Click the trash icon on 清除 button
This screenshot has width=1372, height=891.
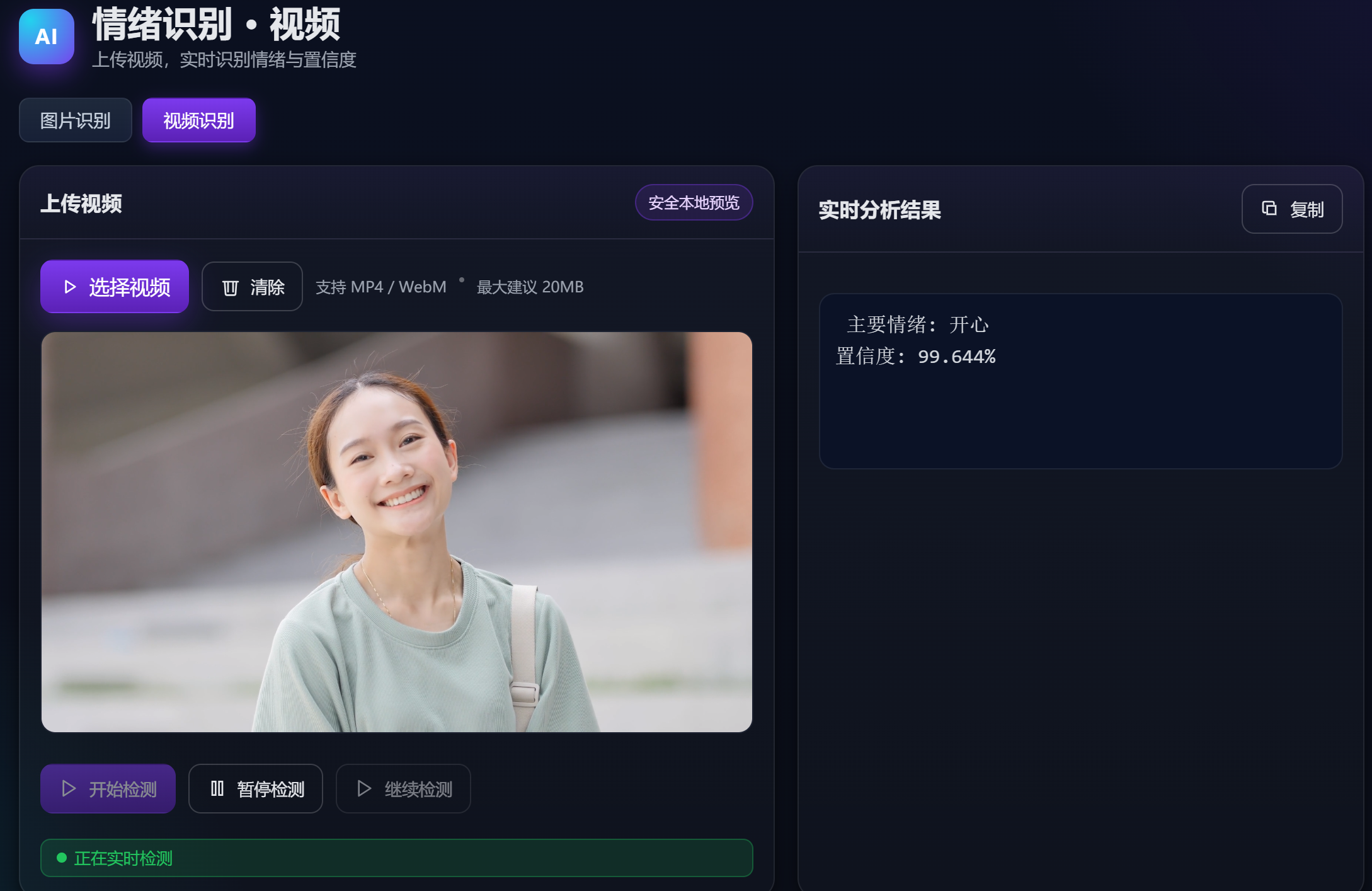[230, 288]
